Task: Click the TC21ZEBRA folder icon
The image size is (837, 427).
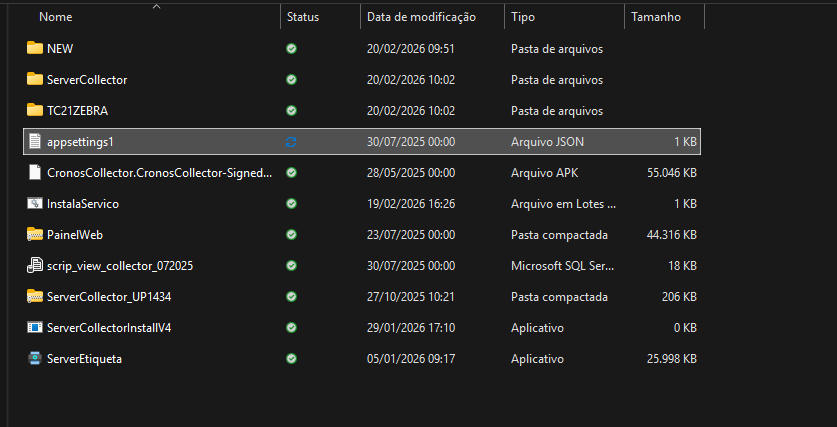Action: coord(35,110)
